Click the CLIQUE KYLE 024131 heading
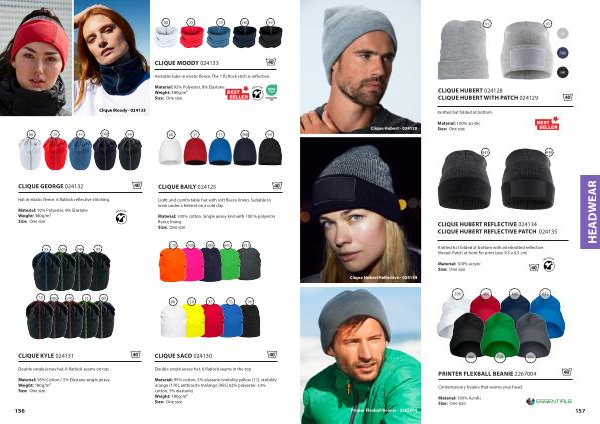The width and height of the screenshot is (600, 424). point(46,356)
